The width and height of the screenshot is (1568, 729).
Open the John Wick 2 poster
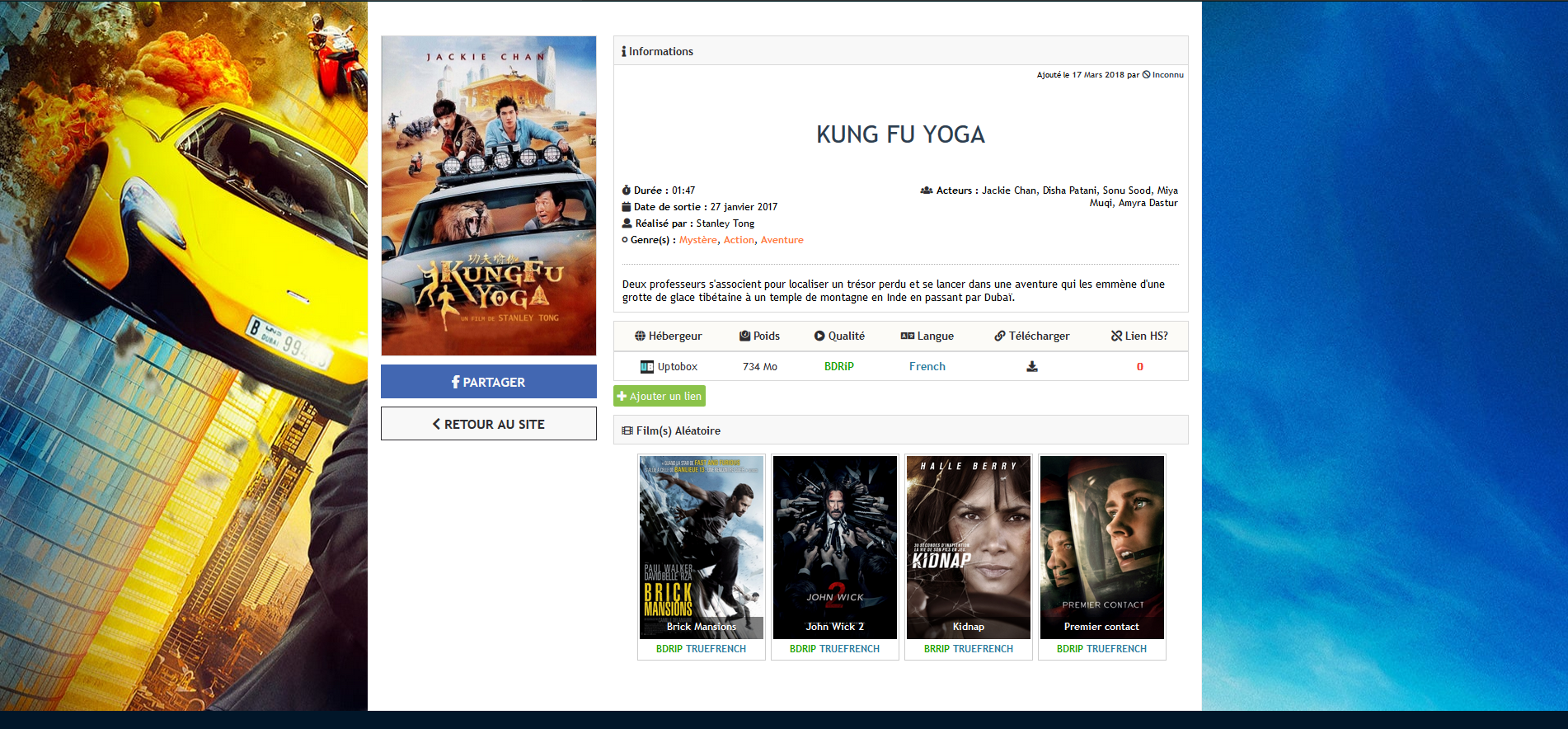point(835,547)
